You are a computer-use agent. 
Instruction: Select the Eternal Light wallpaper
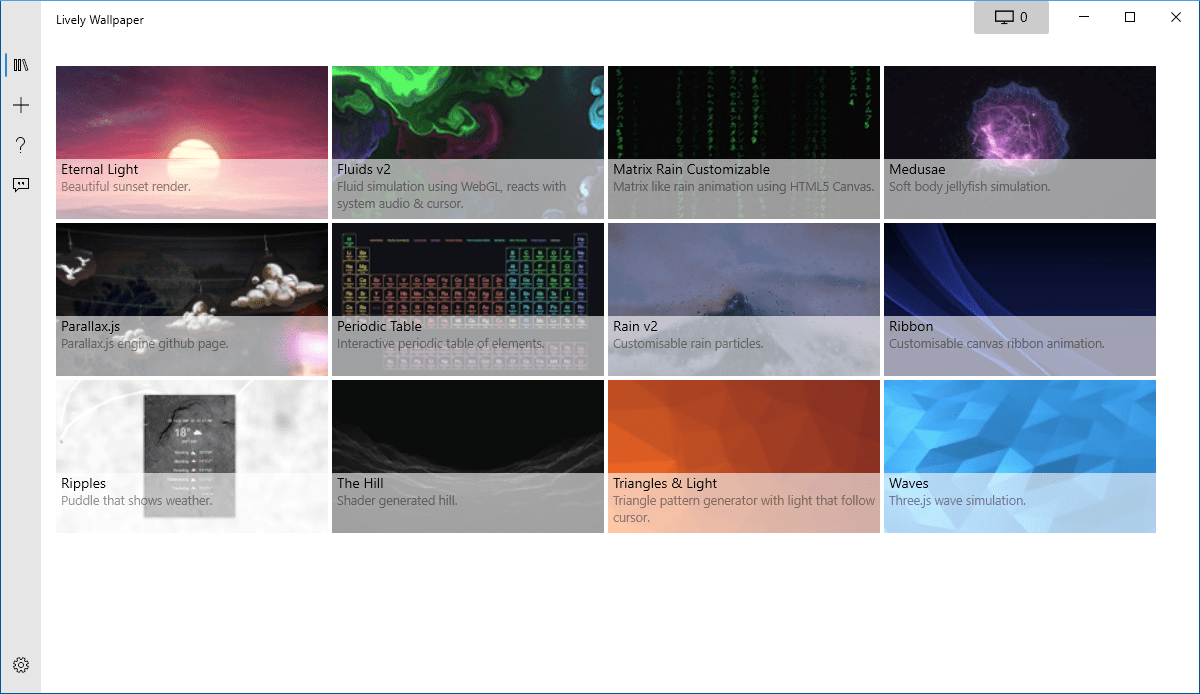tap(192, 142)
